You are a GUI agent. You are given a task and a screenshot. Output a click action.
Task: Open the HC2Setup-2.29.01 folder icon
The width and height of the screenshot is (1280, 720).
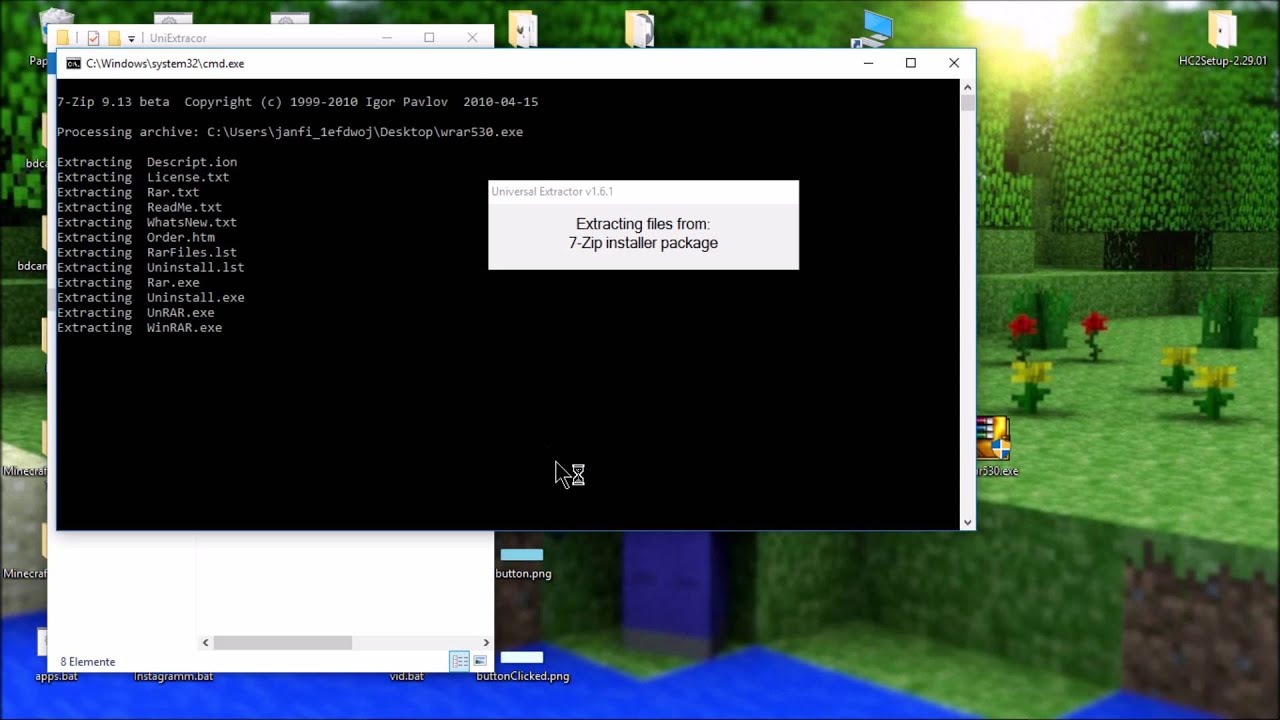click(x=1222, y=31)
